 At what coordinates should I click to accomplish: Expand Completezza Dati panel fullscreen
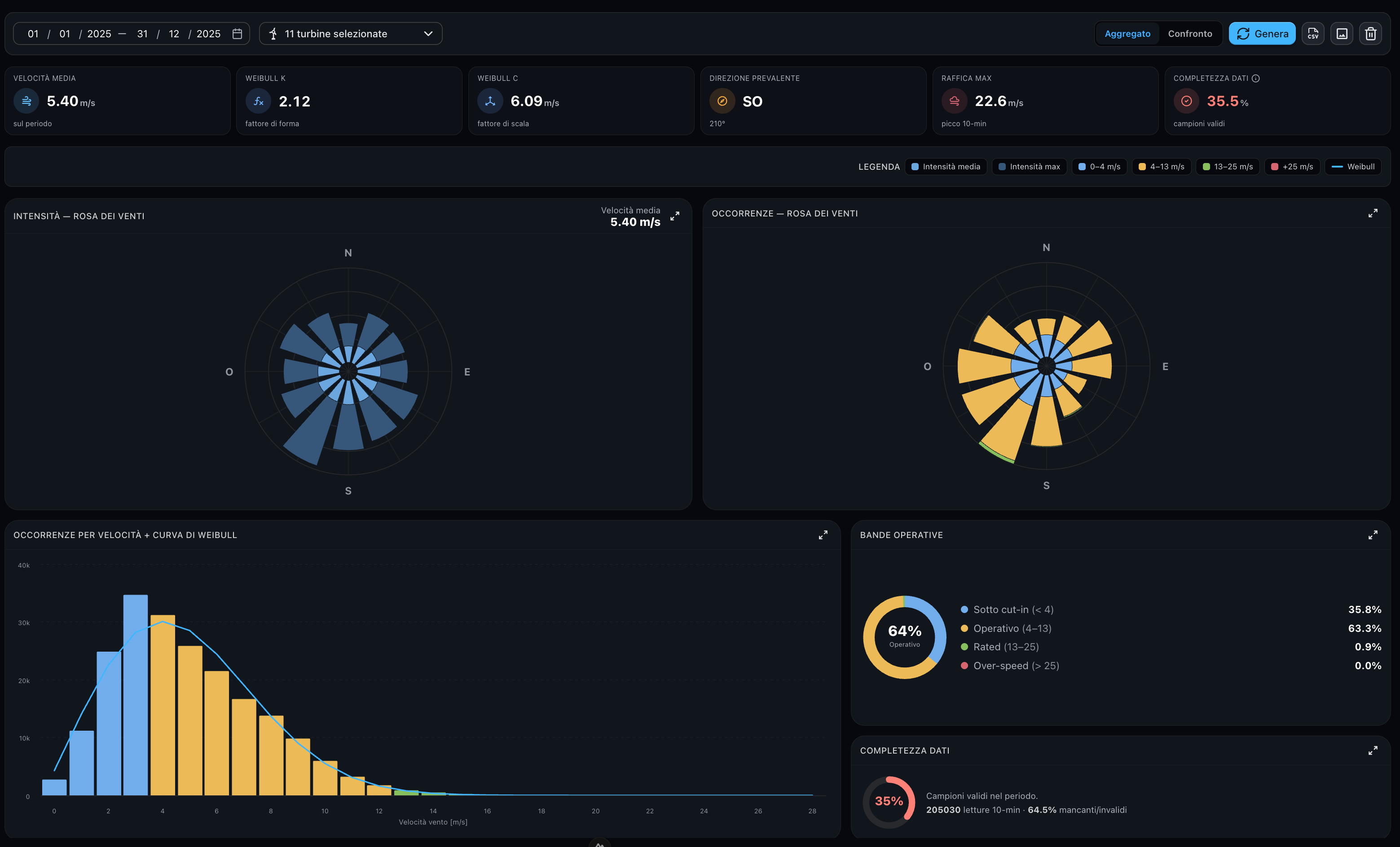(x=1373, y=750)
